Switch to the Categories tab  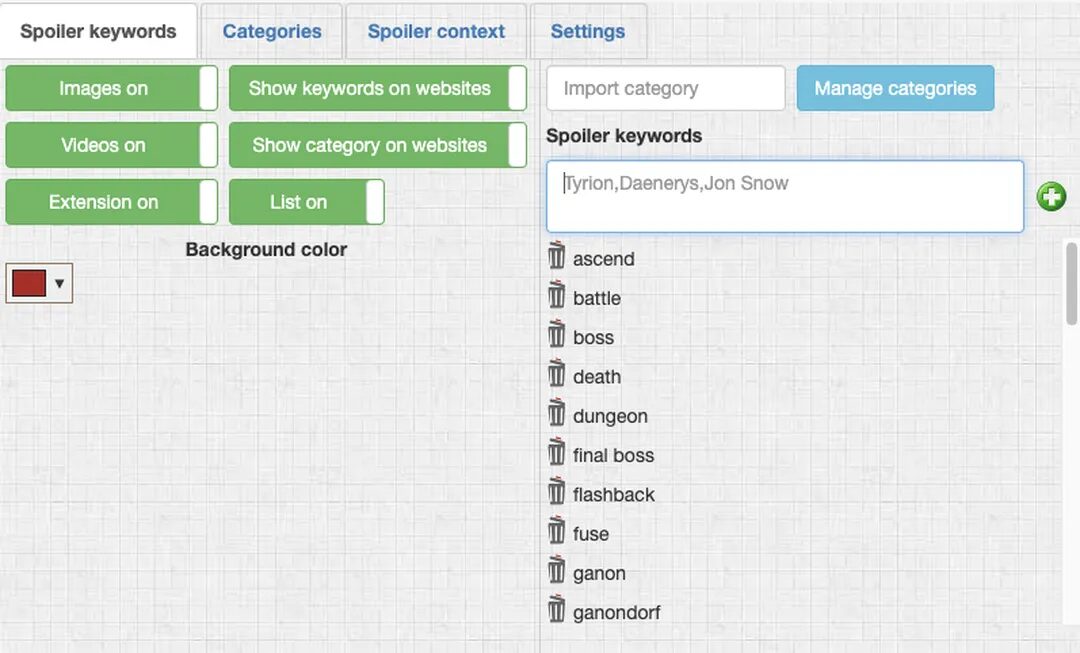(272, 31)
